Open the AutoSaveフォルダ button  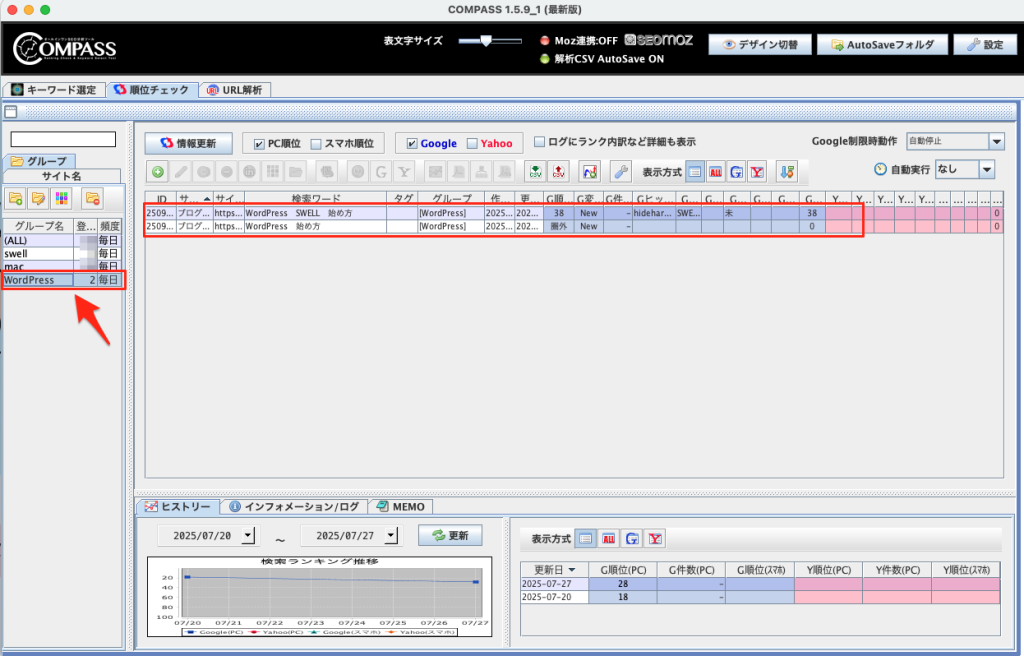tap(880, 45)
